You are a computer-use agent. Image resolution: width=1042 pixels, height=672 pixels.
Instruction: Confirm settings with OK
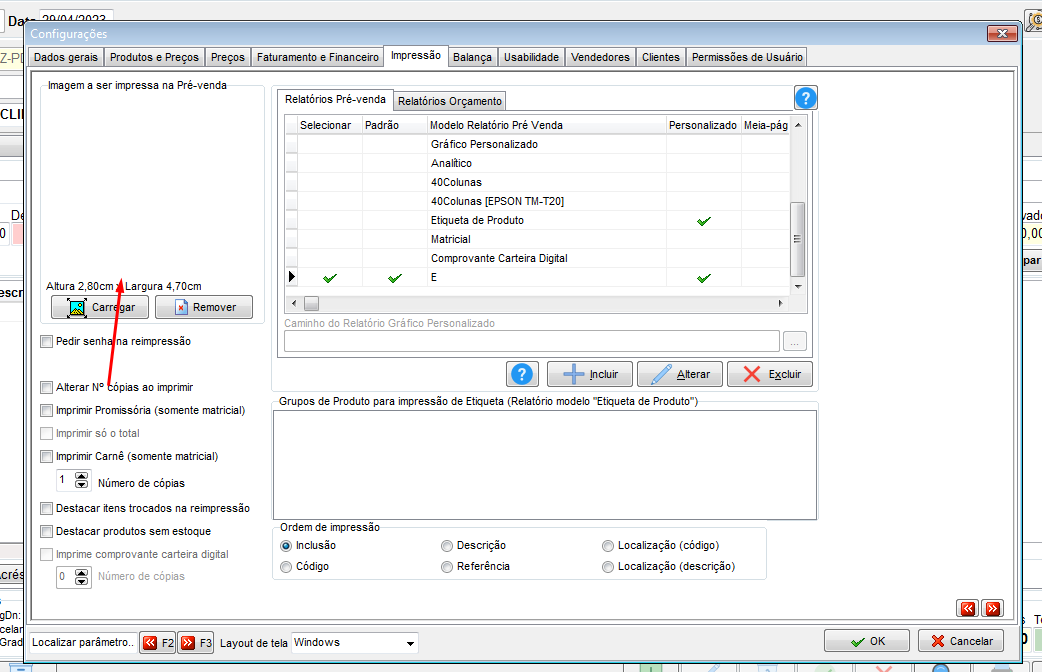pos(867,641)
